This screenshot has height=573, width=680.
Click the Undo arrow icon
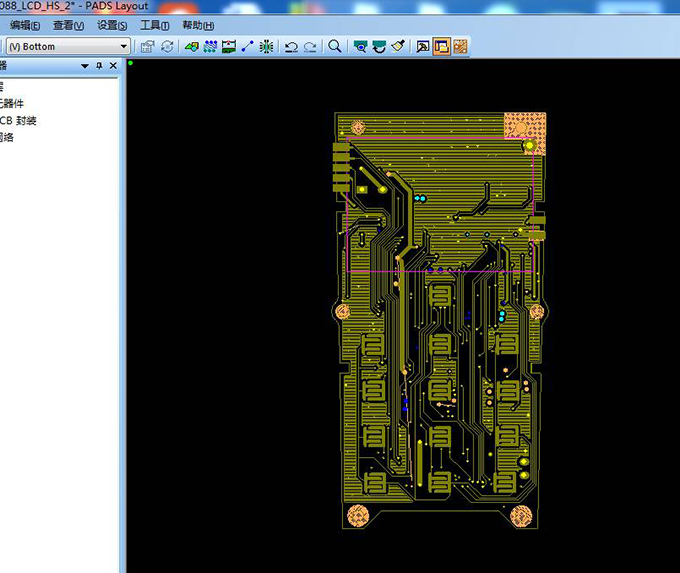(x=291, y=47)
